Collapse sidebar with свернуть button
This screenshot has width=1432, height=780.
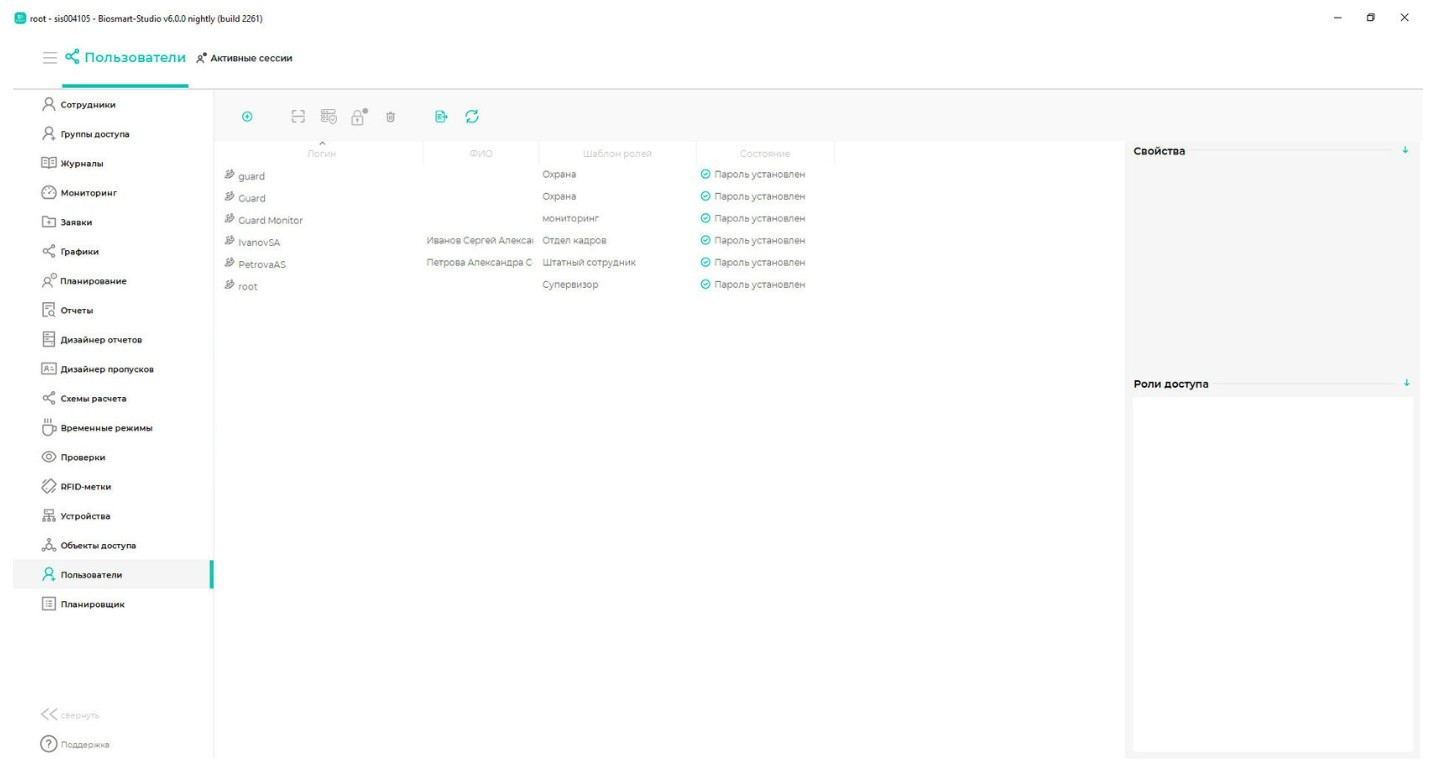[x=70, y=715]
